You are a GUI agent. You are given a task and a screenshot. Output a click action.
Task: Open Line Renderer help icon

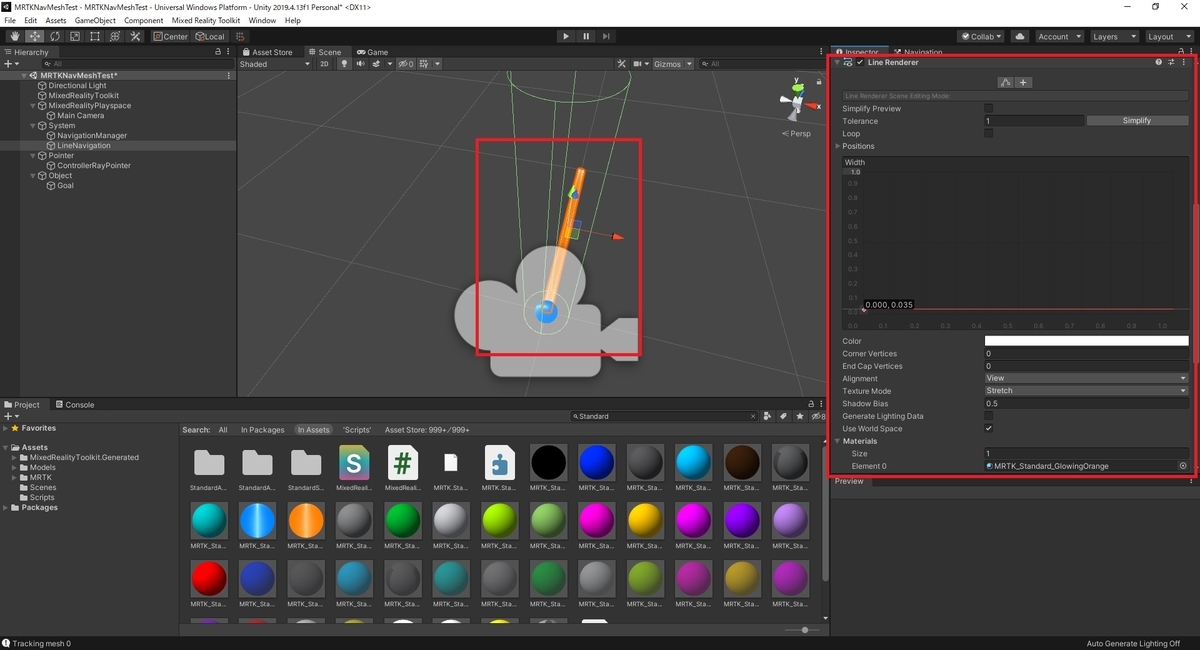point(1159,62)
